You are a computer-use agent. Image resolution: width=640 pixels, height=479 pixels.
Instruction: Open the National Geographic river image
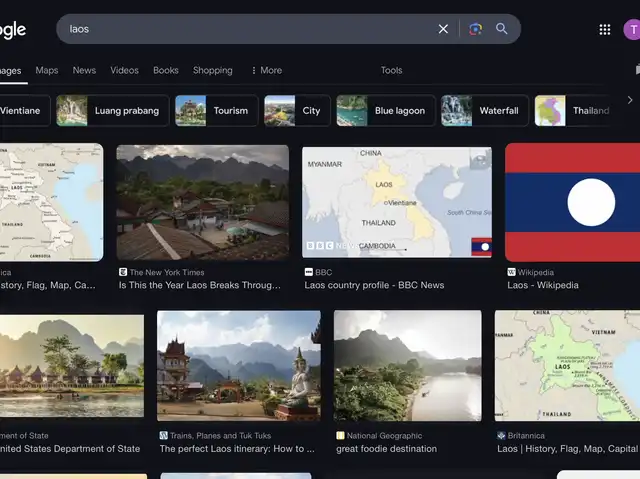[x=407, y=365]
